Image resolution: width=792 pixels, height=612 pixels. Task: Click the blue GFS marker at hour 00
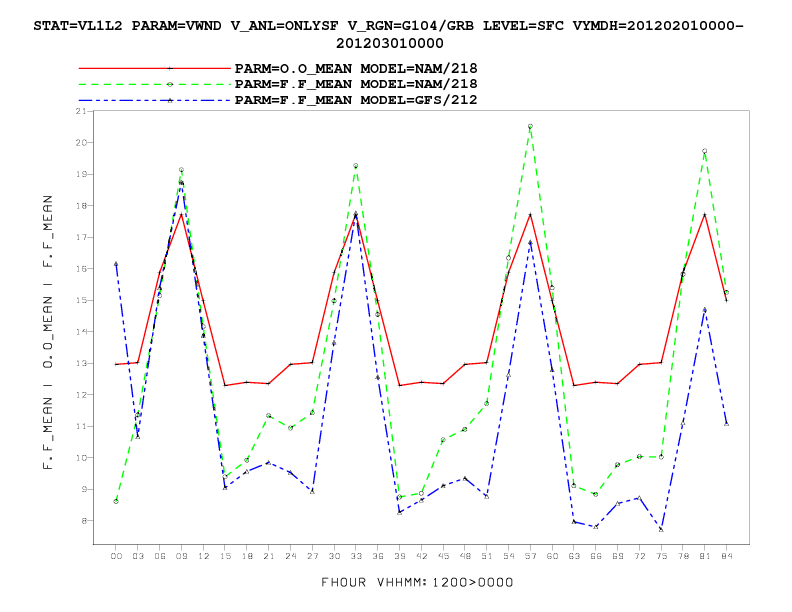point(116,264)
